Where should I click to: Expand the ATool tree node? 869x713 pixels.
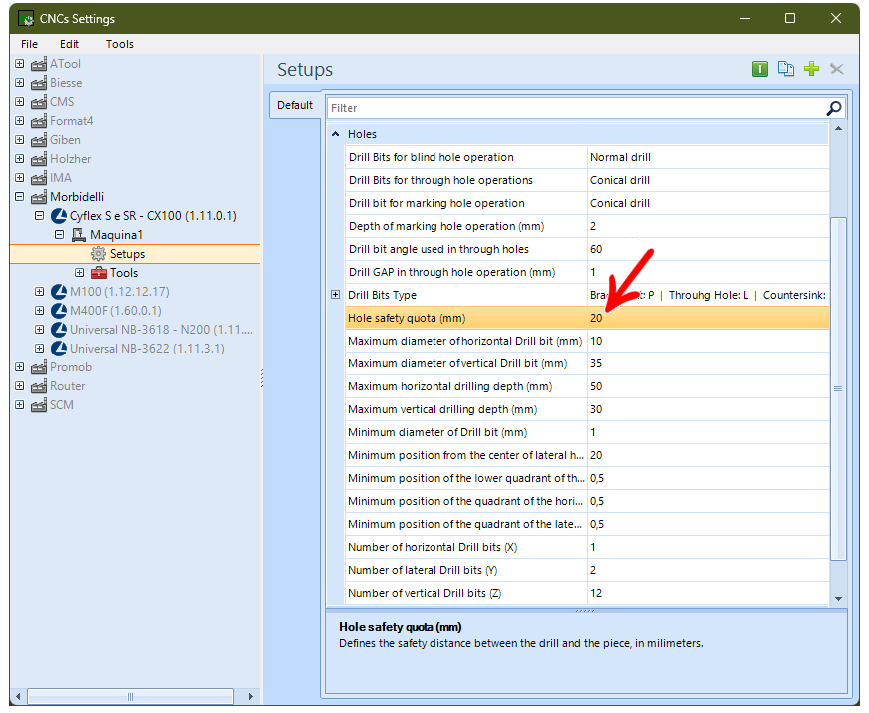(x=19, y=64)
